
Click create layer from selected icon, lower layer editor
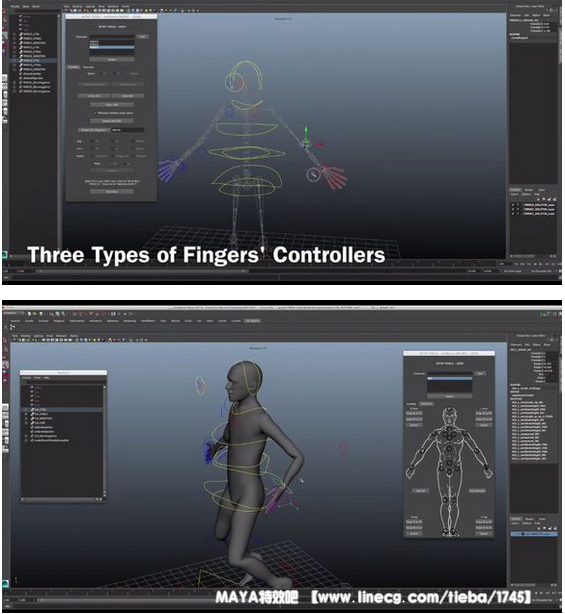pyautogui.click(x=554, y=528)
